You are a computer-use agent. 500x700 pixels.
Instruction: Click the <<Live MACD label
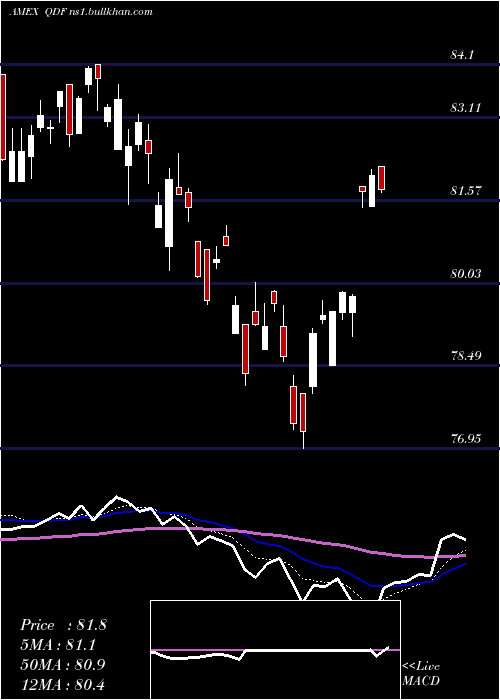tap(421, 674)
